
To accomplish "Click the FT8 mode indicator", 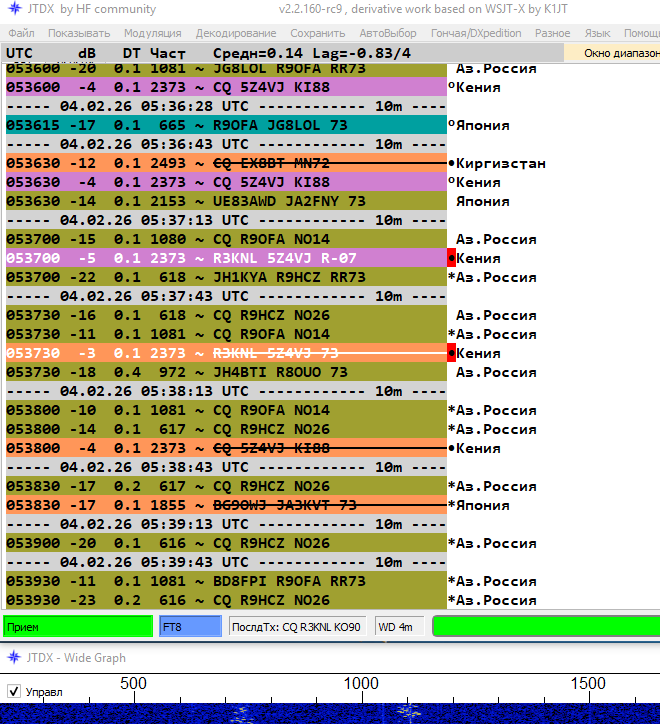I will coord(190,627).
